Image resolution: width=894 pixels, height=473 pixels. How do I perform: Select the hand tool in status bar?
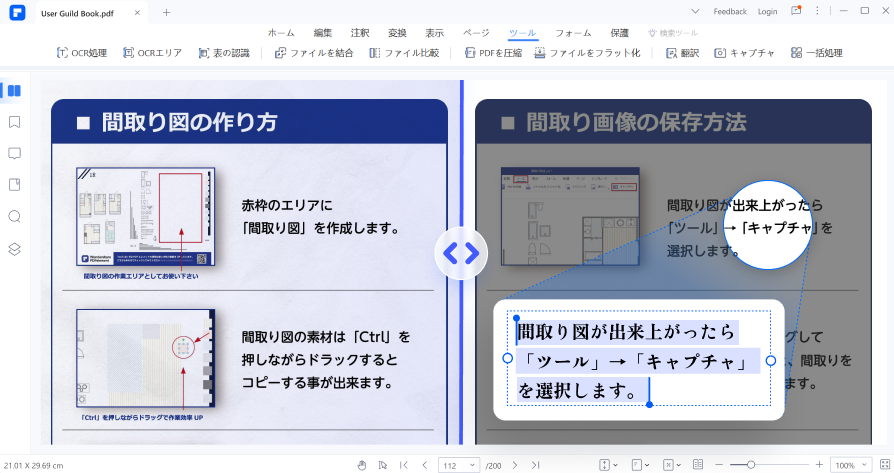click(x=361, y=465)
